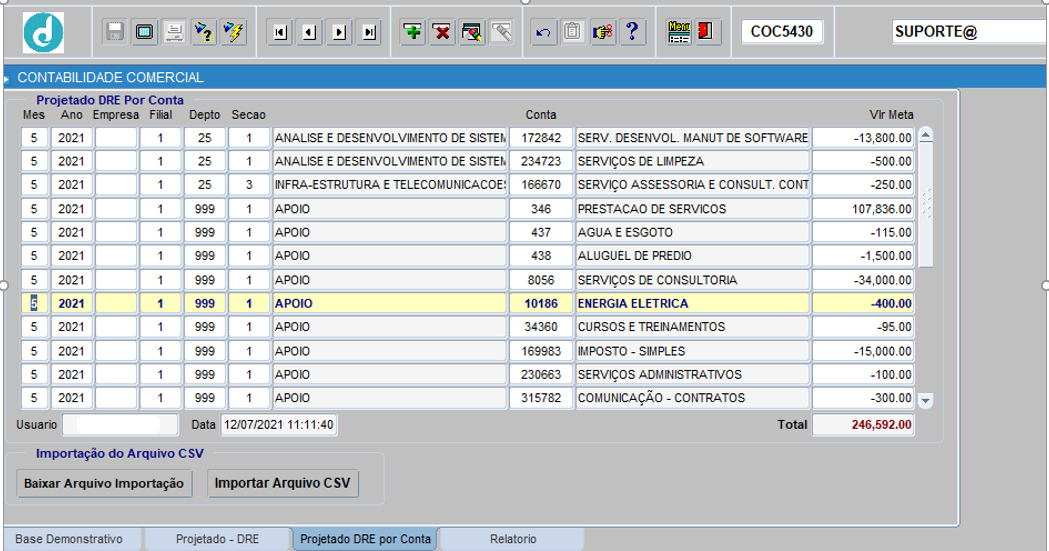Click Mes cell in highlighted row

click(x=34, y=304)
